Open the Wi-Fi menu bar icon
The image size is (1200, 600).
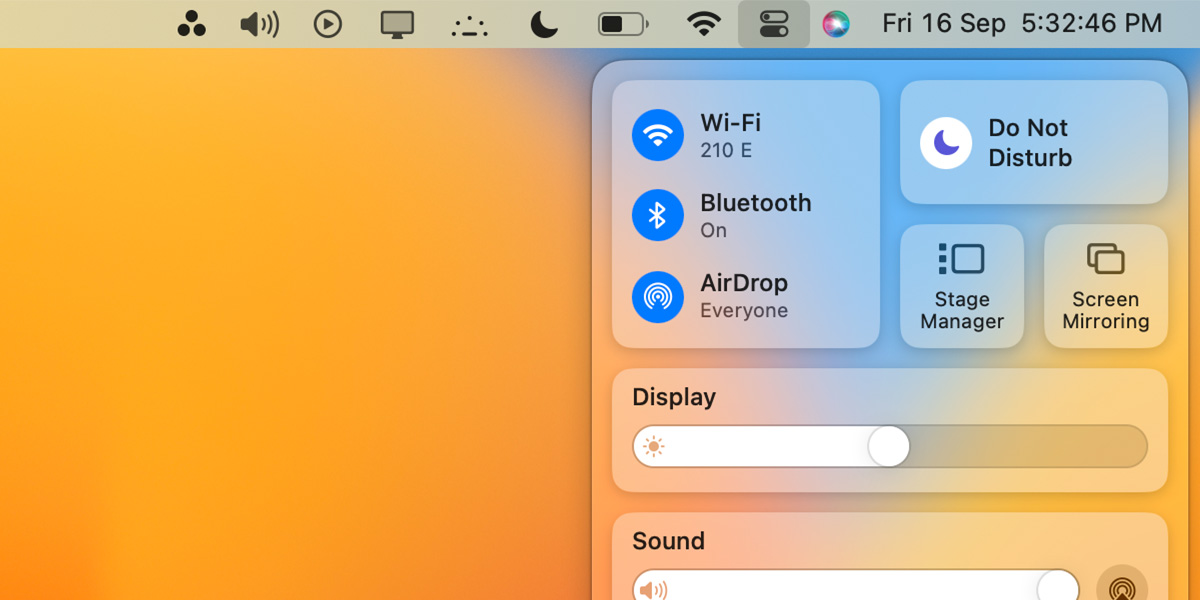(705, 24)
